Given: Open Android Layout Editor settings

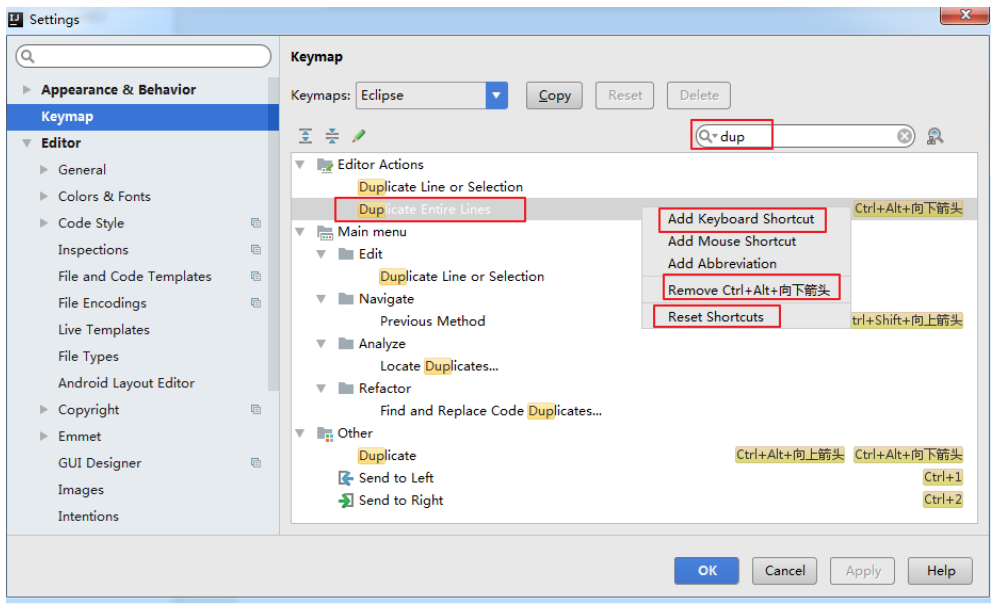Looking at the screenshot, I should (x=126, y=383).
